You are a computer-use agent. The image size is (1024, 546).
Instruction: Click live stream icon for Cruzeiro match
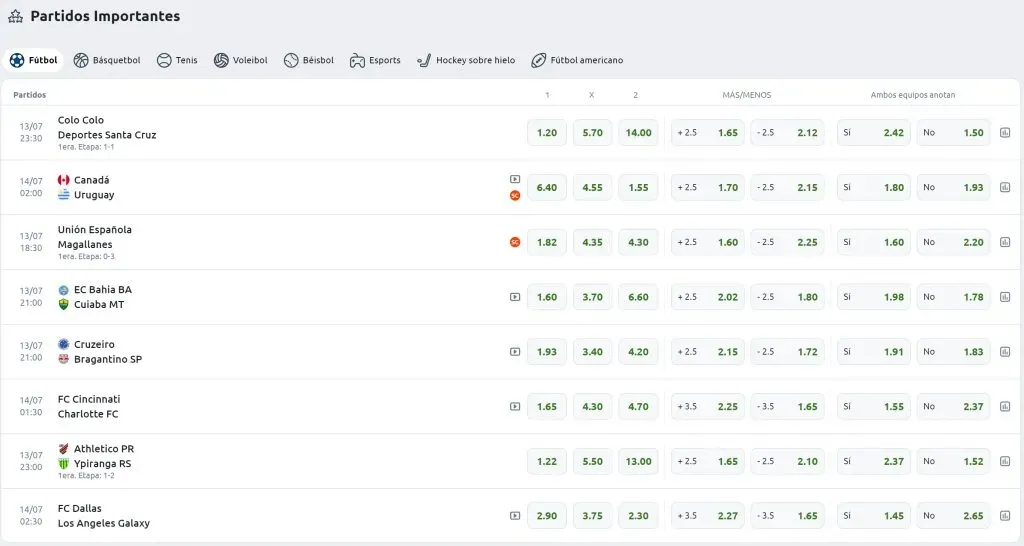[x=515, y=351]
